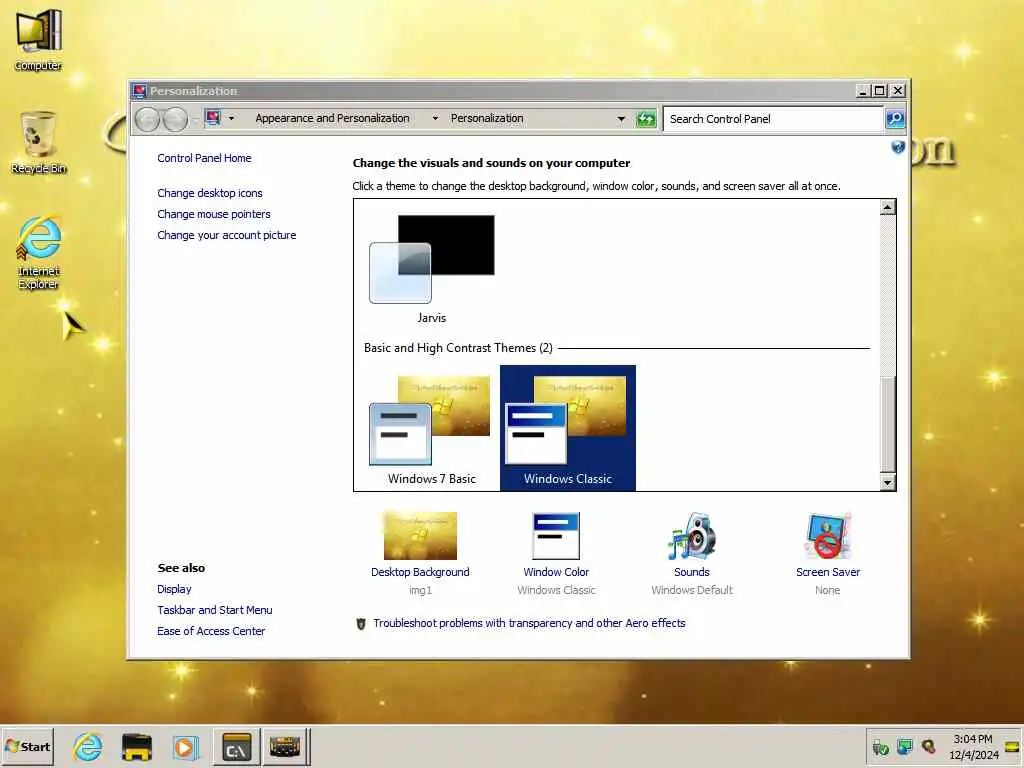Open the Sounds speaker icon
Image resolution: width=1024 pixels, height=768 pixels.
692,536
